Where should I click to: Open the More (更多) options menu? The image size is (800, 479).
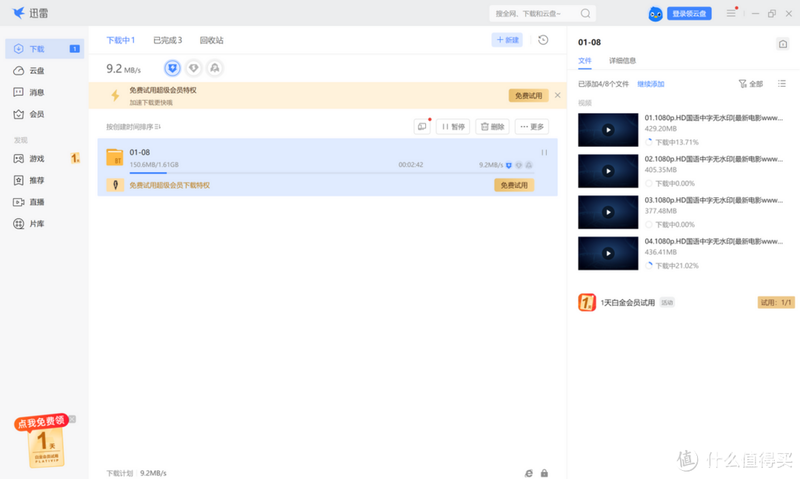[532, 127]
